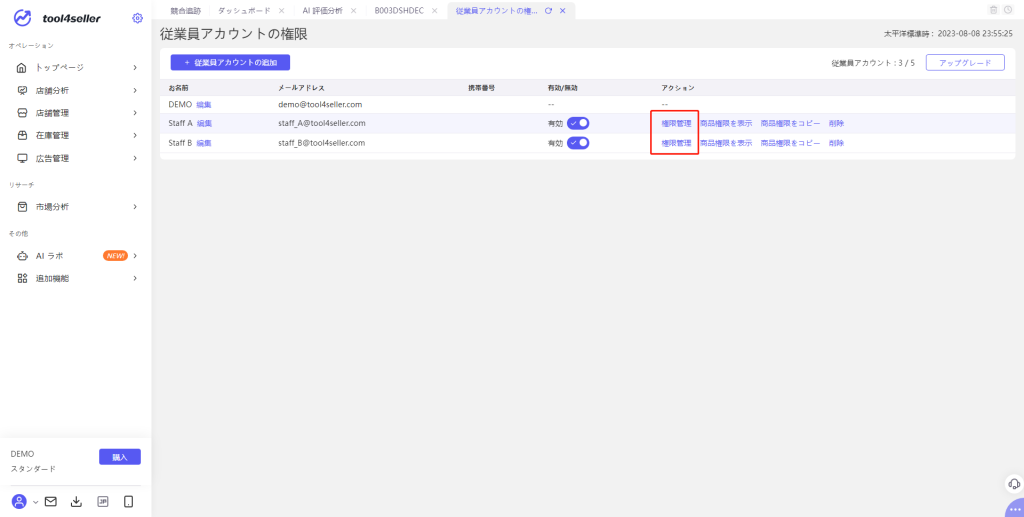Open the download icon in bottom bar
Screen dimensions: 1024x517
(76, 501)
